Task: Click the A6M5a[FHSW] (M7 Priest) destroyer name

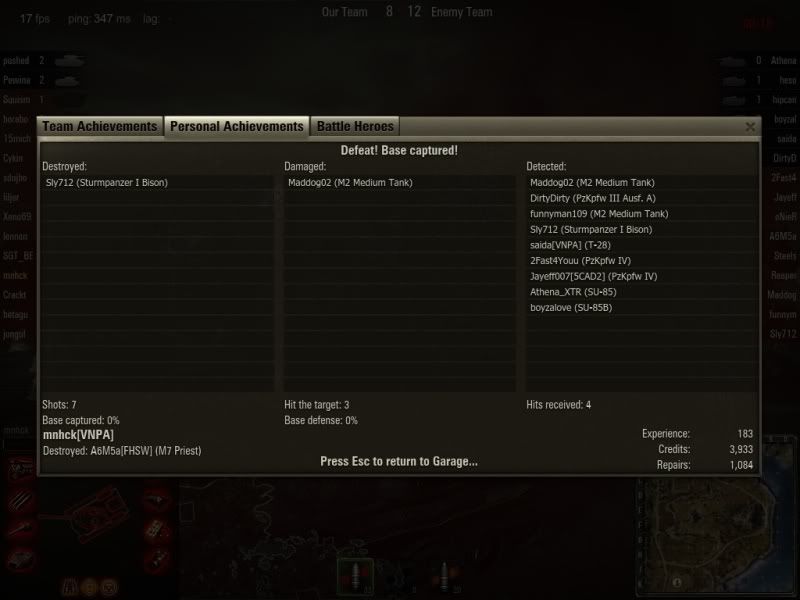Action: 146,451
